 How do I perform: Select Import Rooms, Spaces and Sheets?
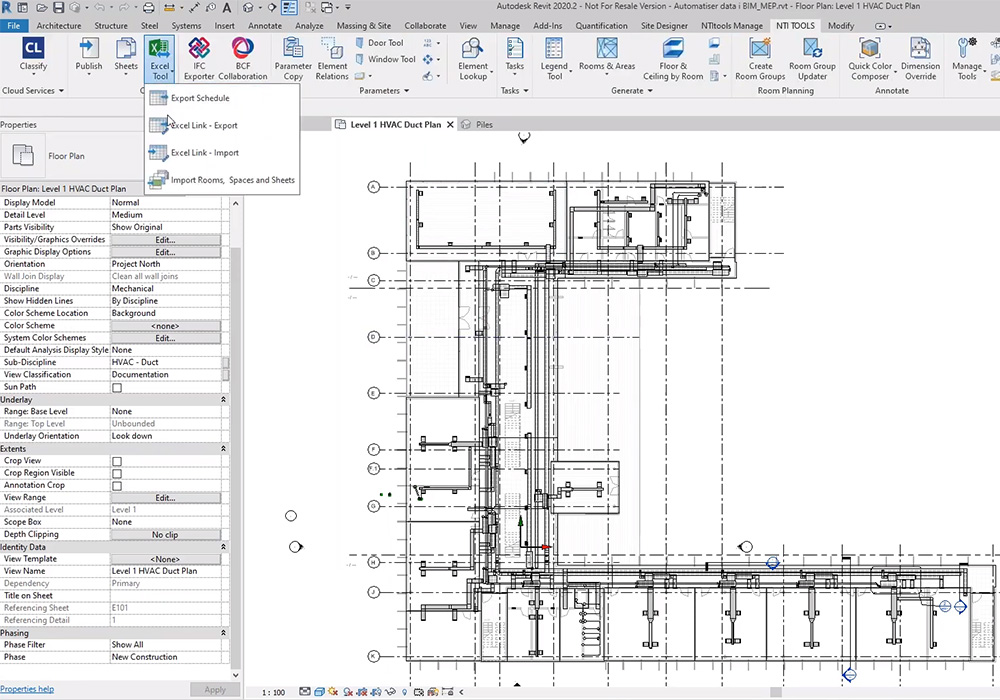[221, 180]
